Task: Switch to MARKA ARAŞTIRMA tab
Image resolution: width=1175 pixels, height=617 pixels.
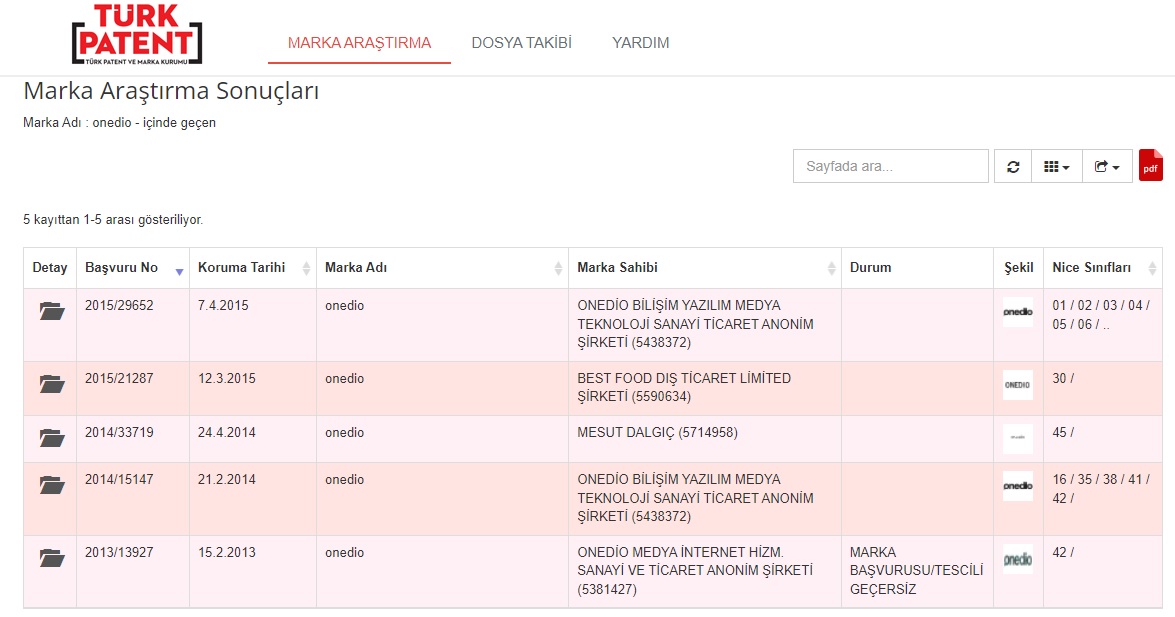Action: click(x=359, y=43)
